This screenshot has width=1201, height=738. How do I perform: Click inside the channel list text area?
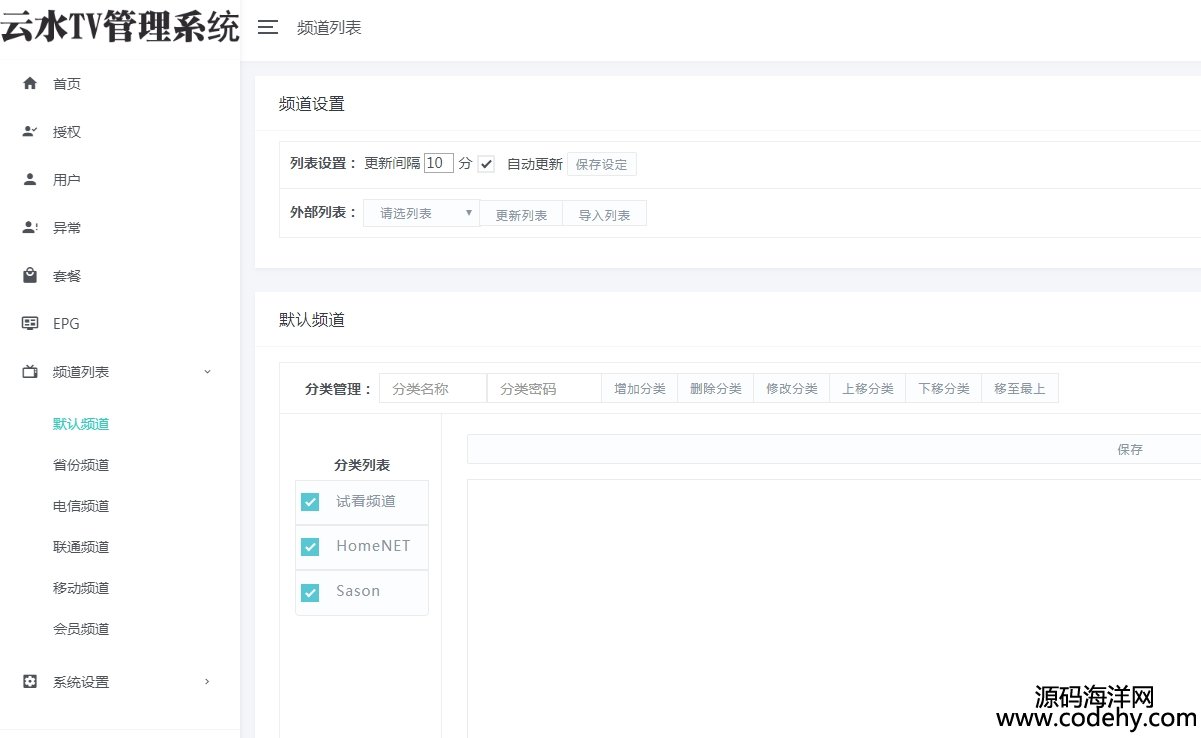tap(834, 608)
